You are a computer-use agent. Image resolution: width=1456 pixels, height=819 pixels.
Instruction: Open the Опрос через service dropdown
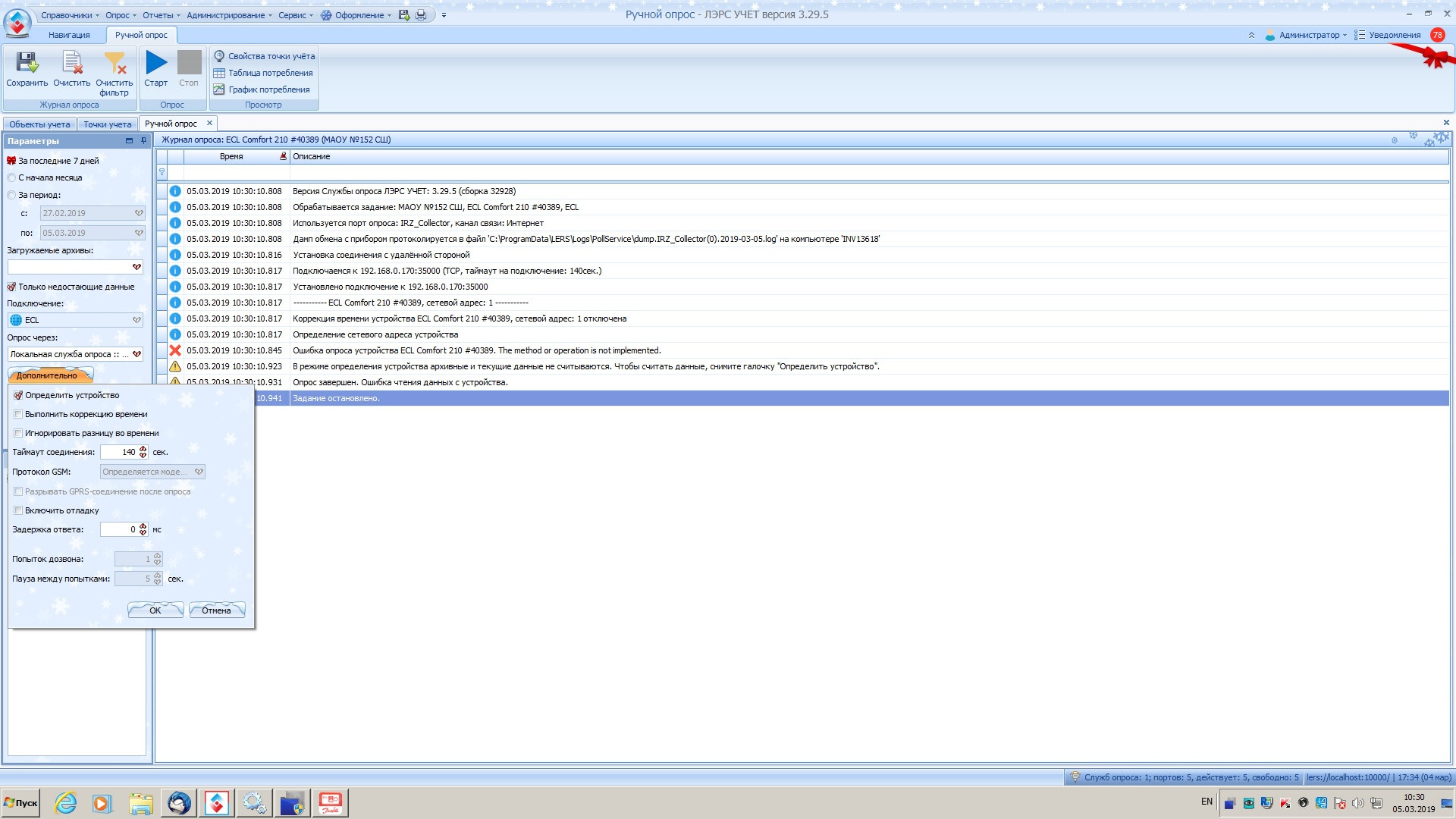[x=136, y=354]
